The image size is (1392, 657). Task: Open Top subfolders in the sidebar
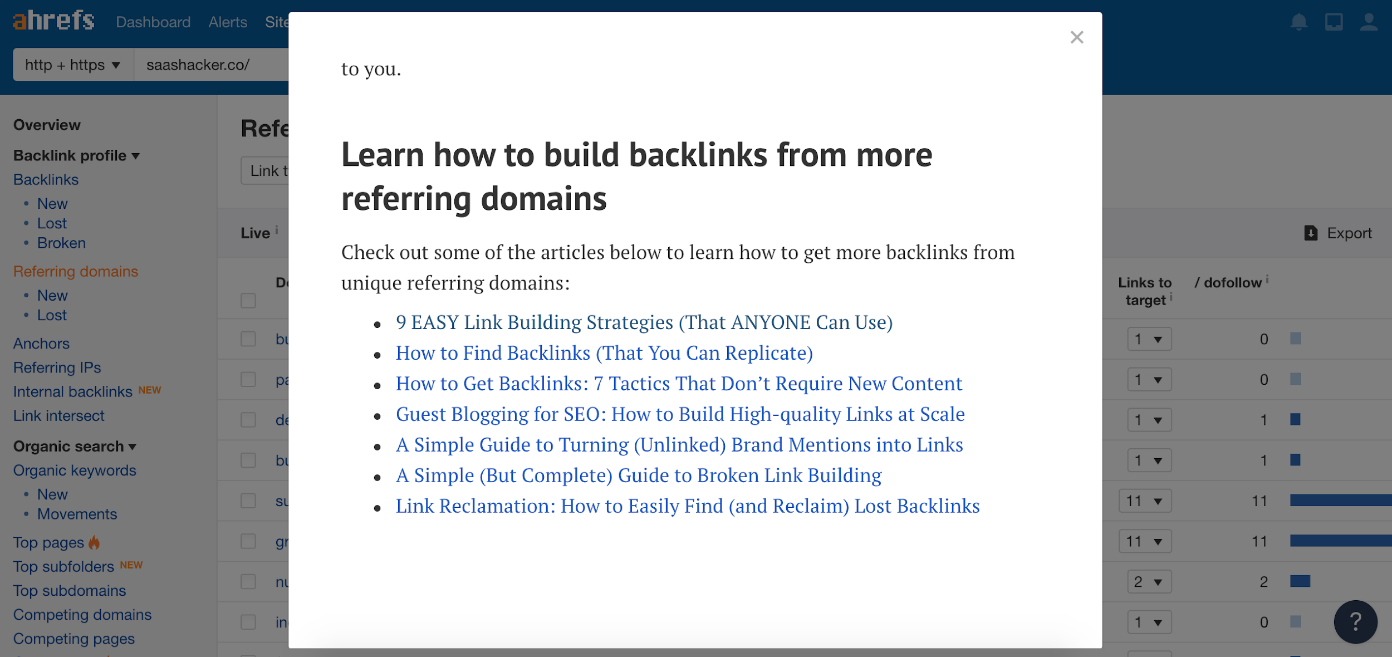click(64, 567)
